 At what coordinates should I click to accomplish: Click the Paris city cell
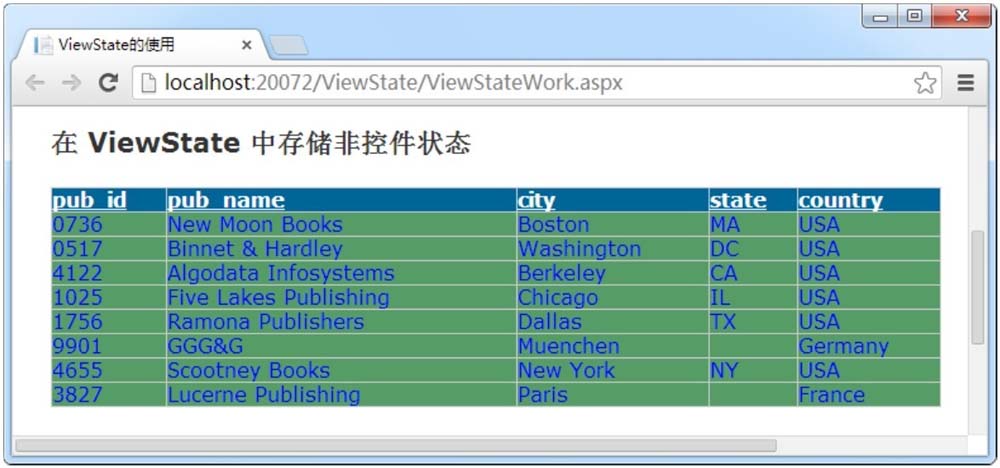[x=612, y=394]
